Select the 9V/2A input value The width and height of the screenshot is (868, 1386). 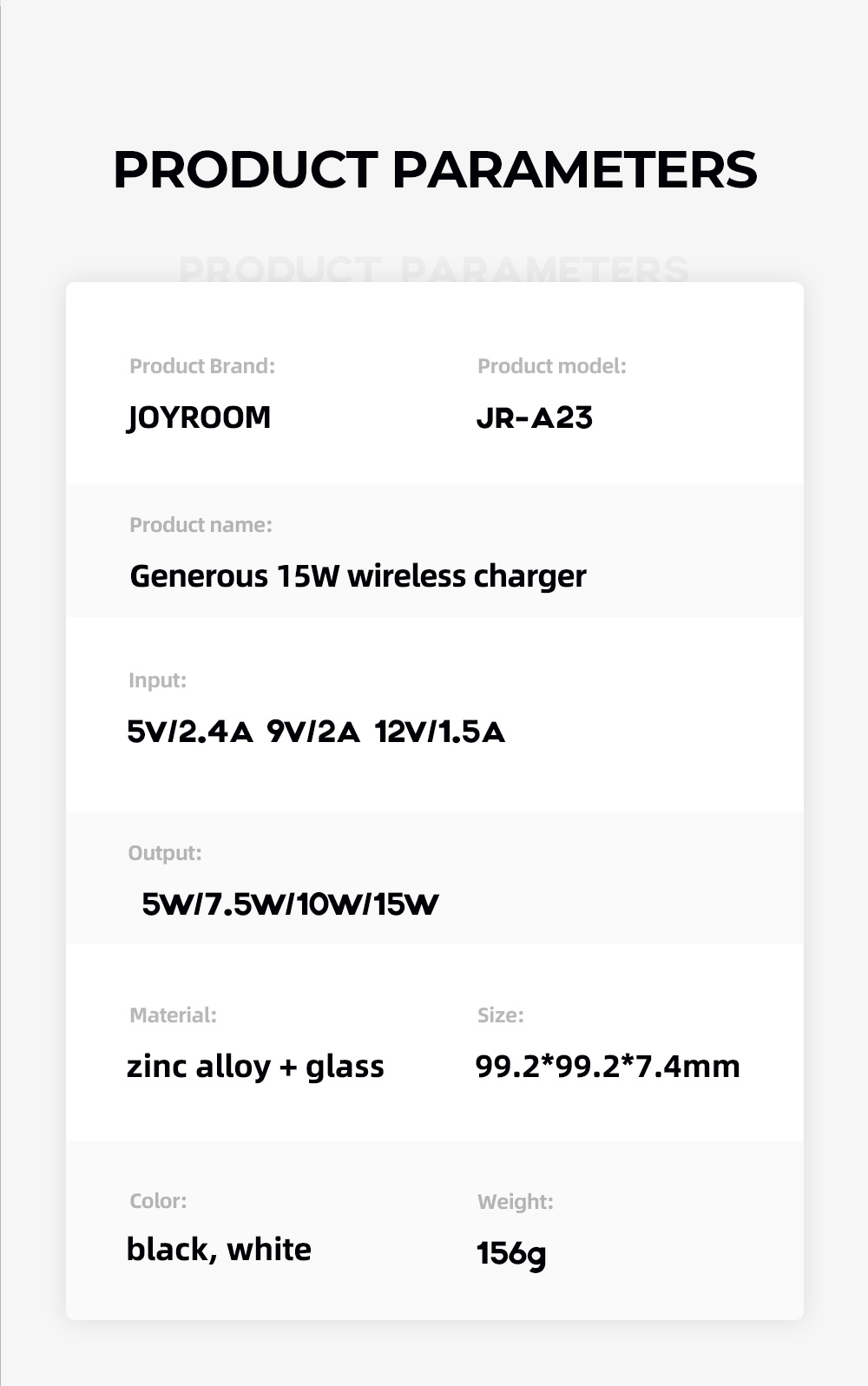click(x=312, y=732)
